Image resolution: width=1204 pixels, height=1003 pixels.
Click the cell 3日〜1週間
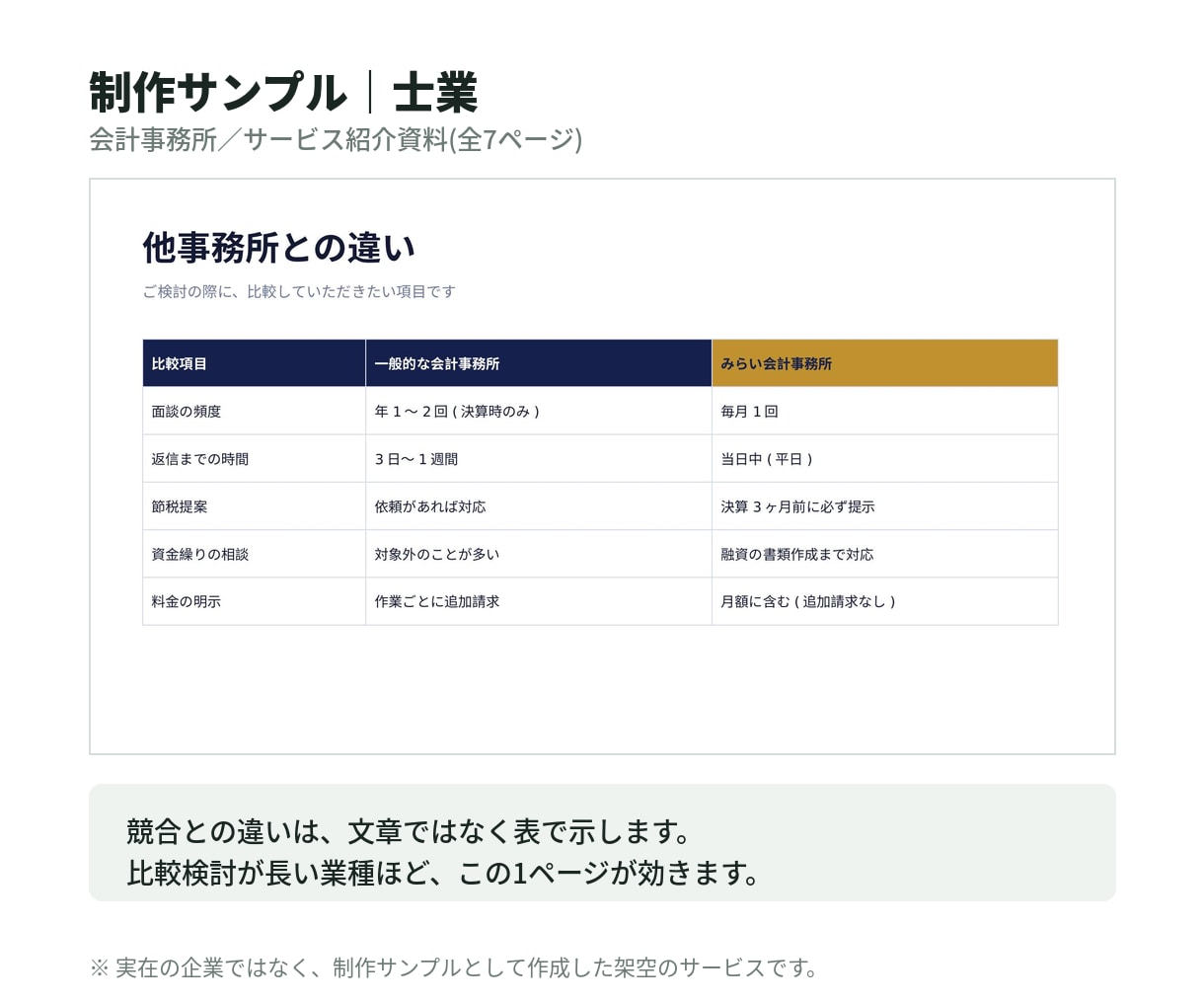(x=539, y=458)
